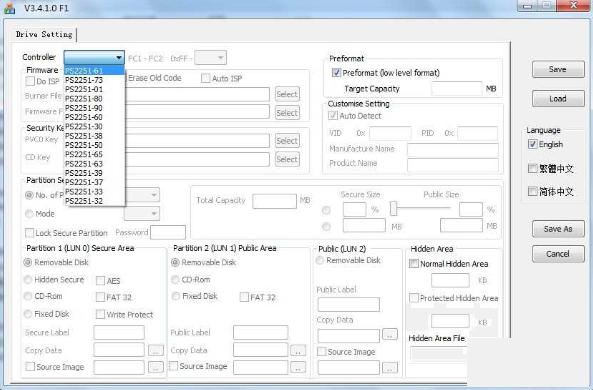Viewport: 593px width, 390px height.
Task: Click the Target Capacity input field
Action: coord(456,89)
